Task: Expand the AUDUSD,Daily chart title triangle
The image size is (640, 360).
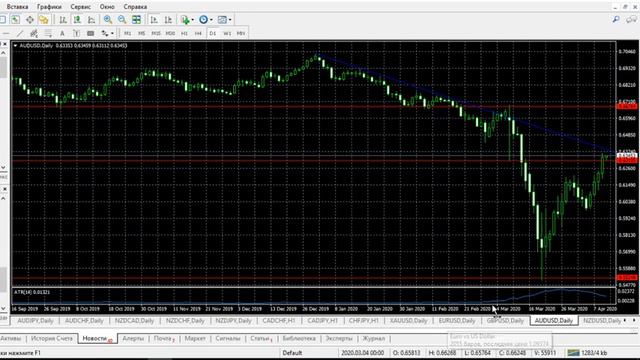Action: click(x=15, y=46)
